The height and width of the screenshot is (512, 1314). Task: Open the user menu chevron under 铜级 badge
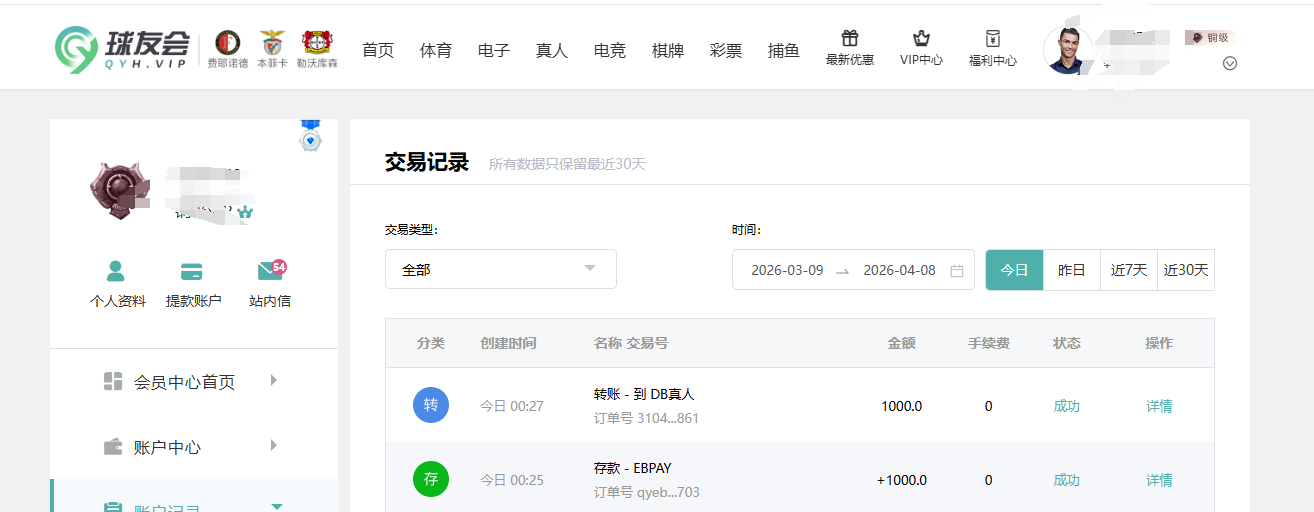click(1230, 63)
